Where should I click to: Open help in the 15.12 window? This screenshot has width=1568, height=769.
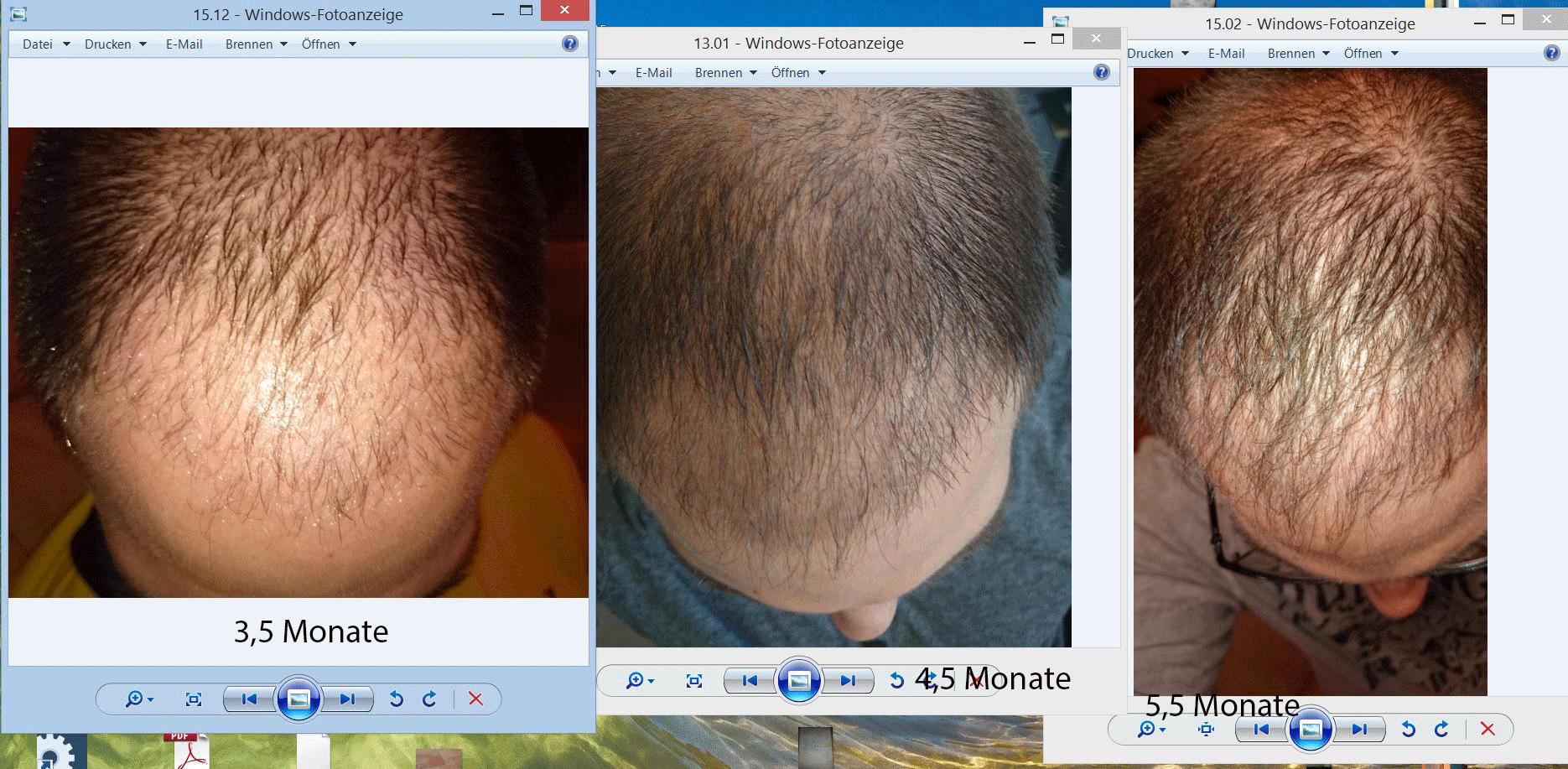(x=569, y=44)
